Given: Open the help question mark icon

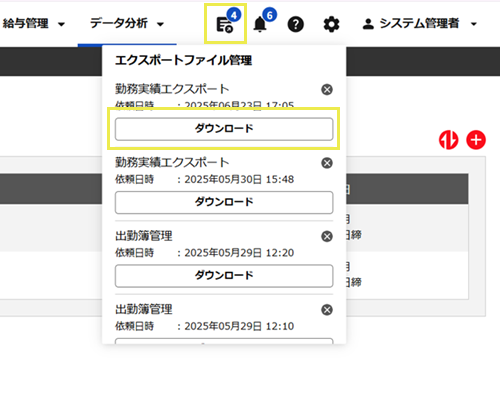Looking at the screenshot, I should click(x=296, y=24).
